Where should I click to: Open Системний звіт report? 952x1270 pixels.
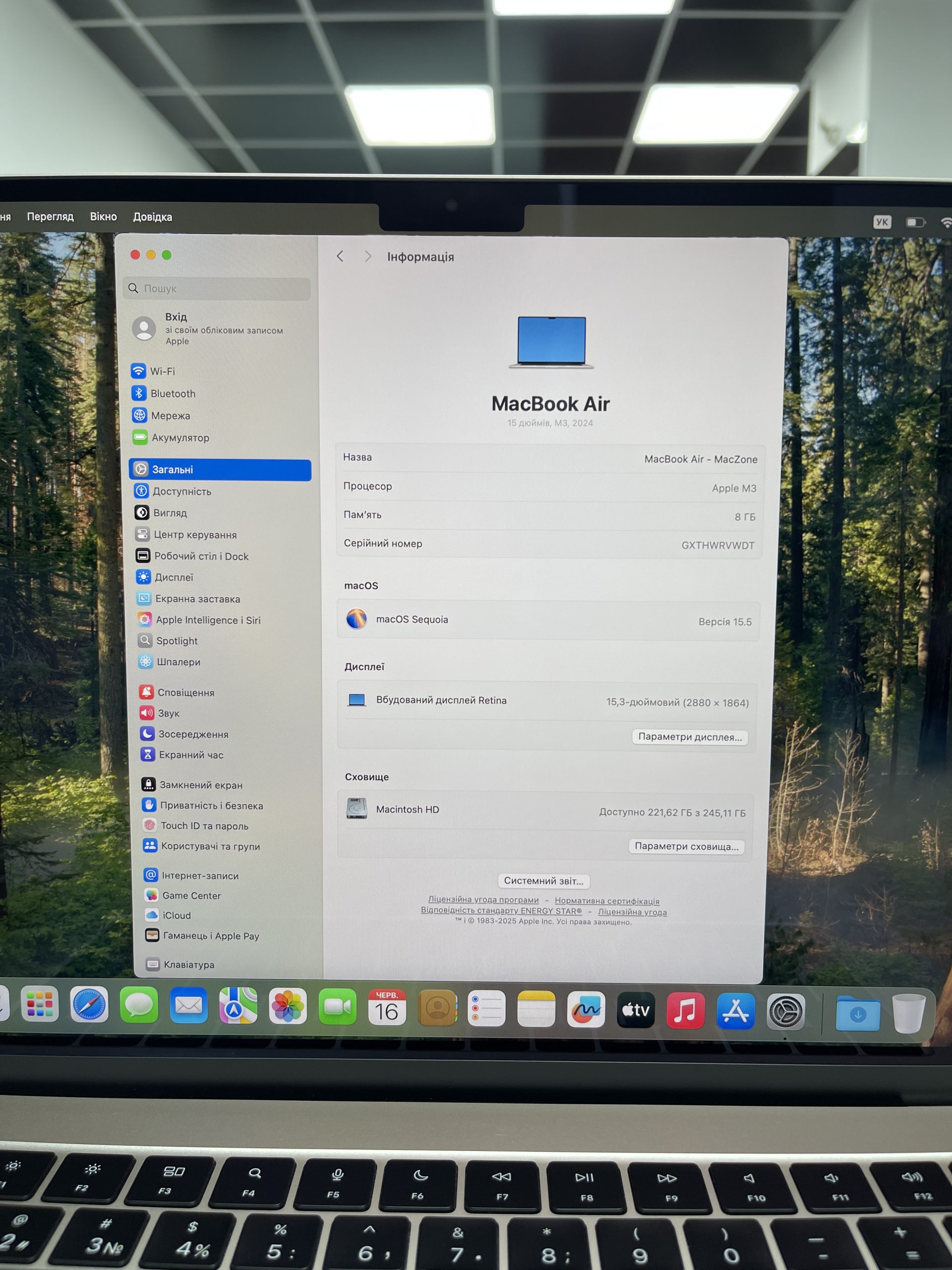[x=543, y=881]
